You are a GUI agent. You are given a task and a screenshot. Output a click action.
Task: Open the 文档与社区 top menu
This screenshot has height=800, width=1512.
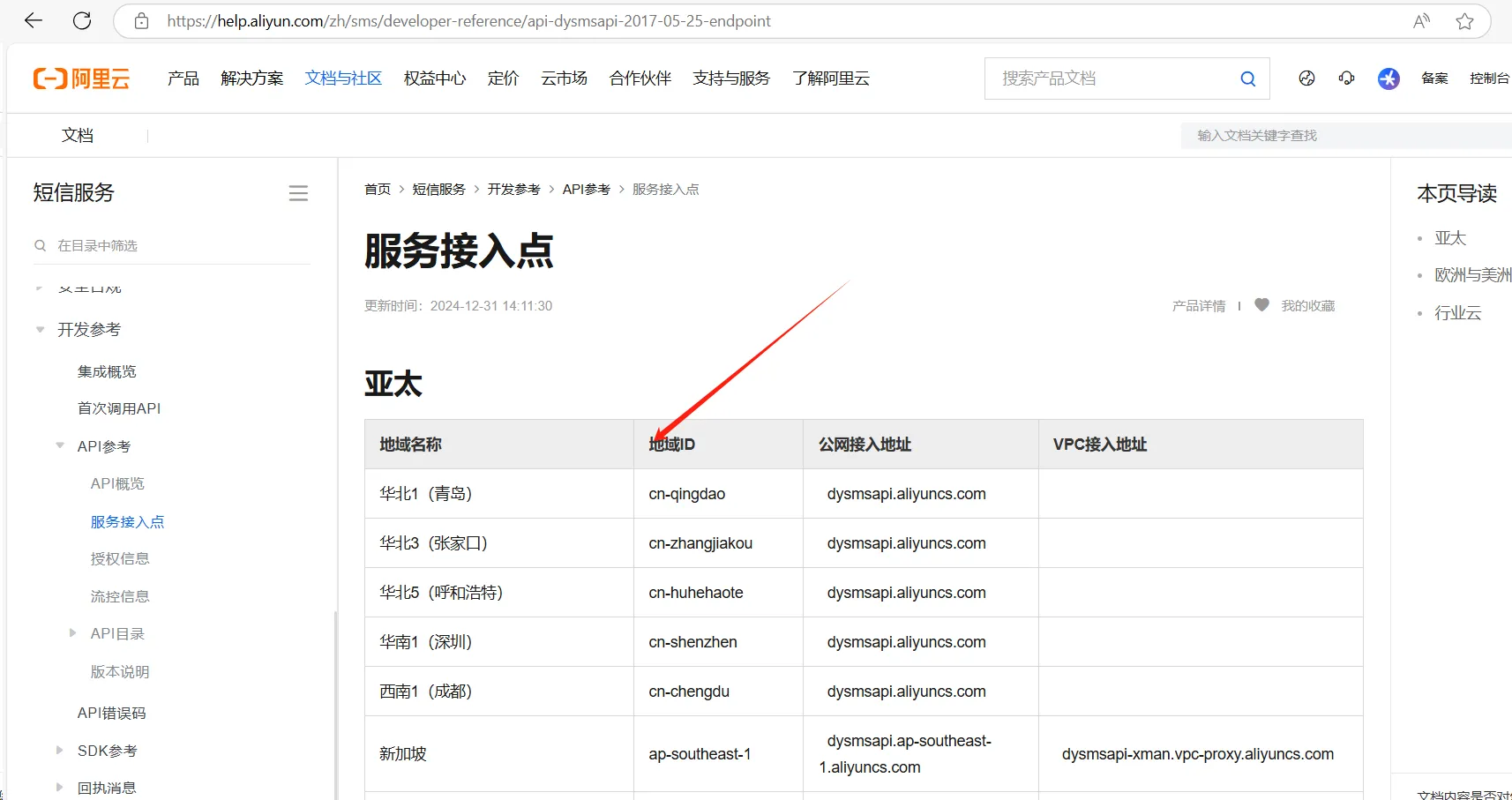coord(343,79)
